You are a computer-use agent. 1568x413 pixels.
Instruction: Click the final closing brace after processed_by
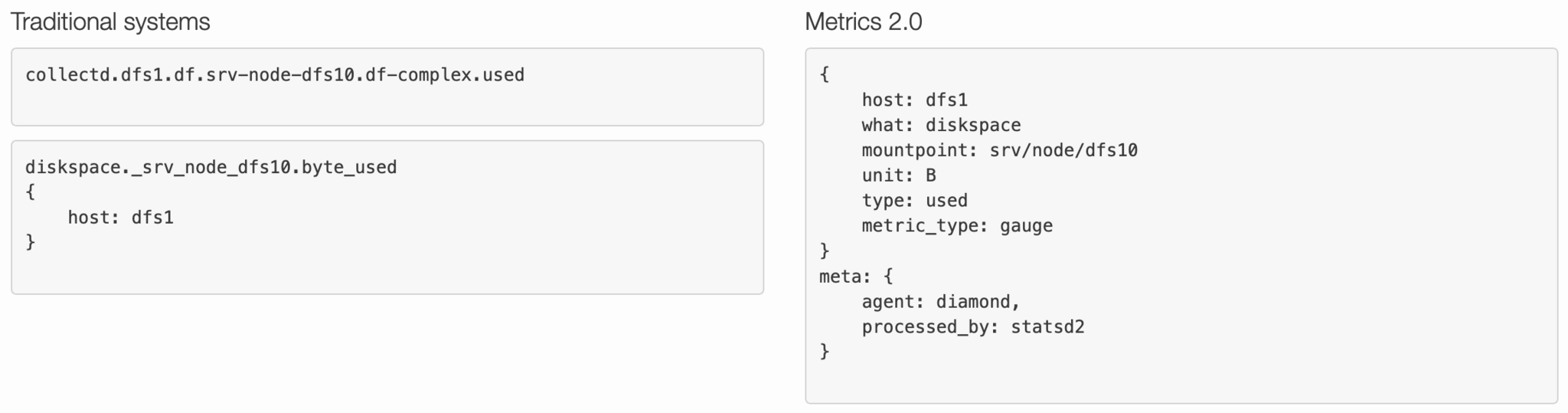click(825, 352)
